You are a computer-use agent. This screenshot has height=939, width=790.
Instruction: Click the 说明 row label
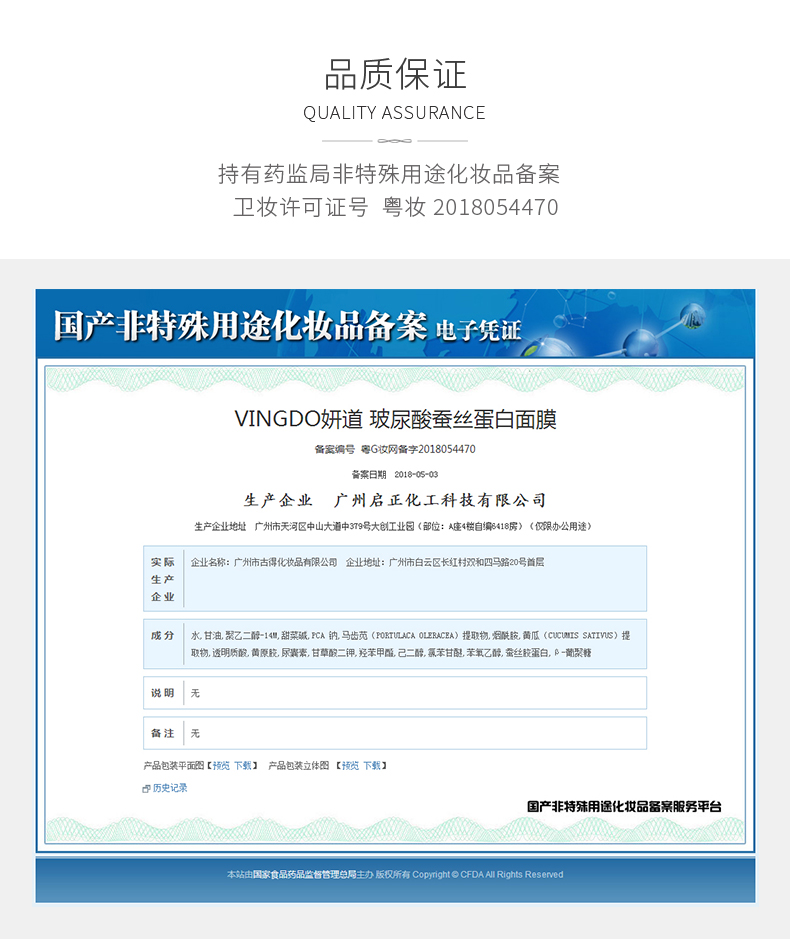coord(163,693)
